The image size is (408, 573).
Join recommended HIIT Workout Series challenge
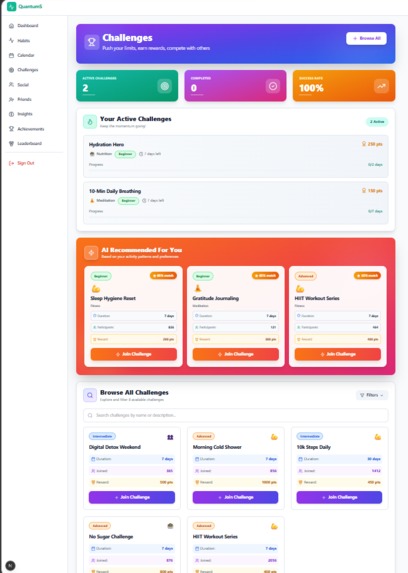pos(338,354)
